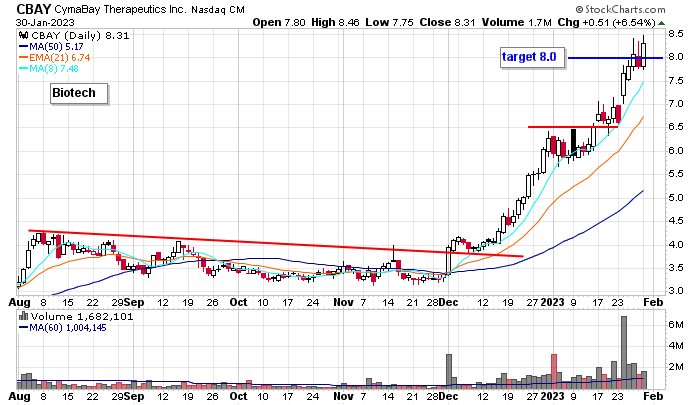Image resolution: width=700 pixels, height=405 pixels.
Task: Click the green up-arrow next to Chg percentage
Action: pyautogui.click(x=661, y=22)
